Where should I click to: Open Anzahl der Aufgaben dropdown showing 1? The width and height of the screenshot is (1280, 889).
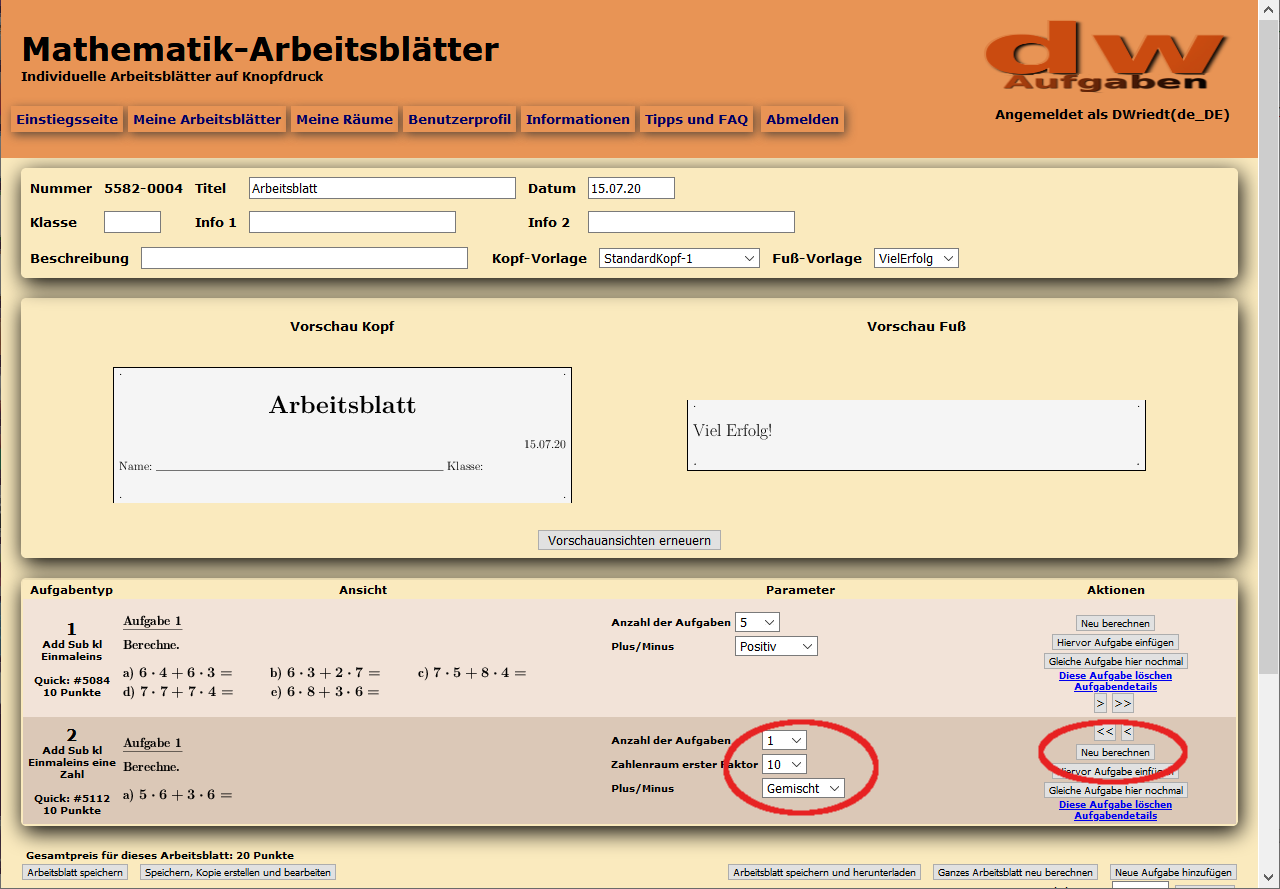pos(784,740)
